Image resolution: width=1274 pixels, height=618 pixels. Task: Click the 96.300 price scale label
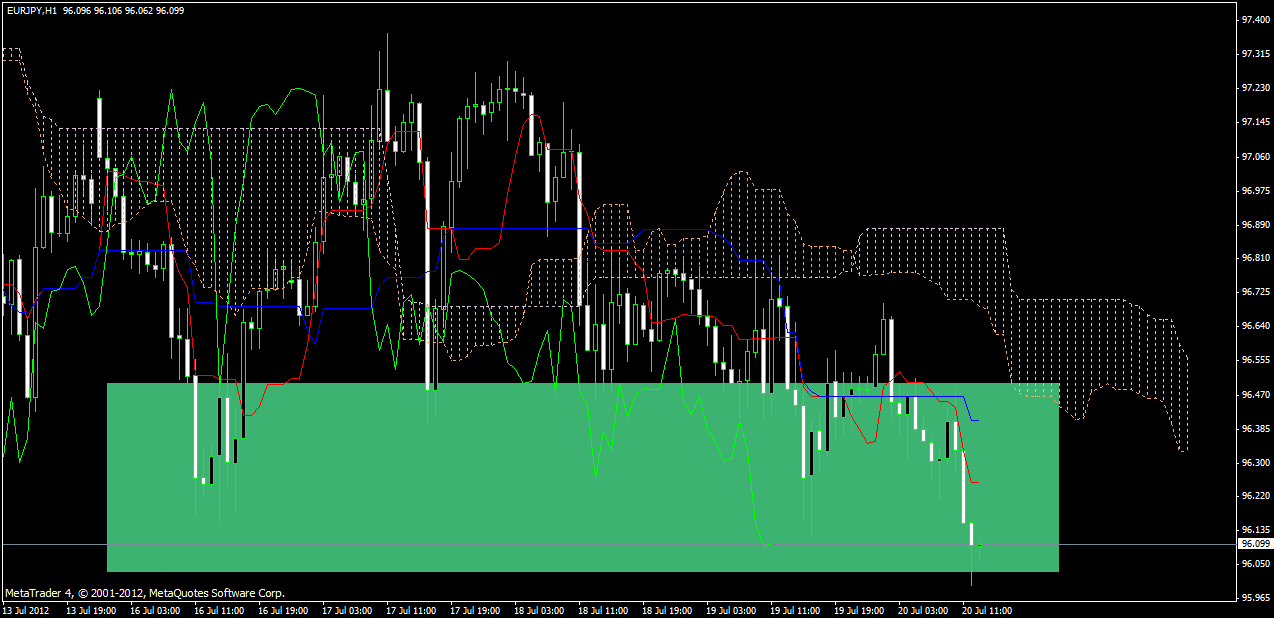[1254, 463]
